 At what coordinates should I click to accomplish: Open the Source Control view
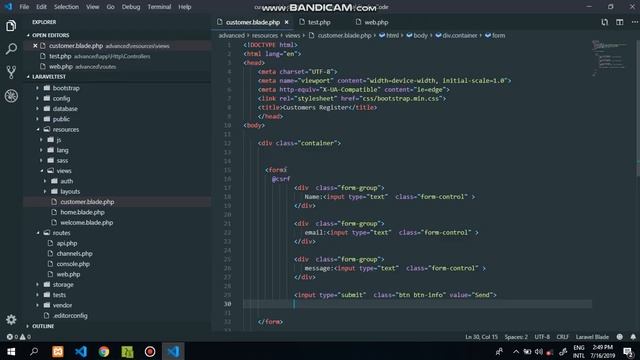click(11, 72)
